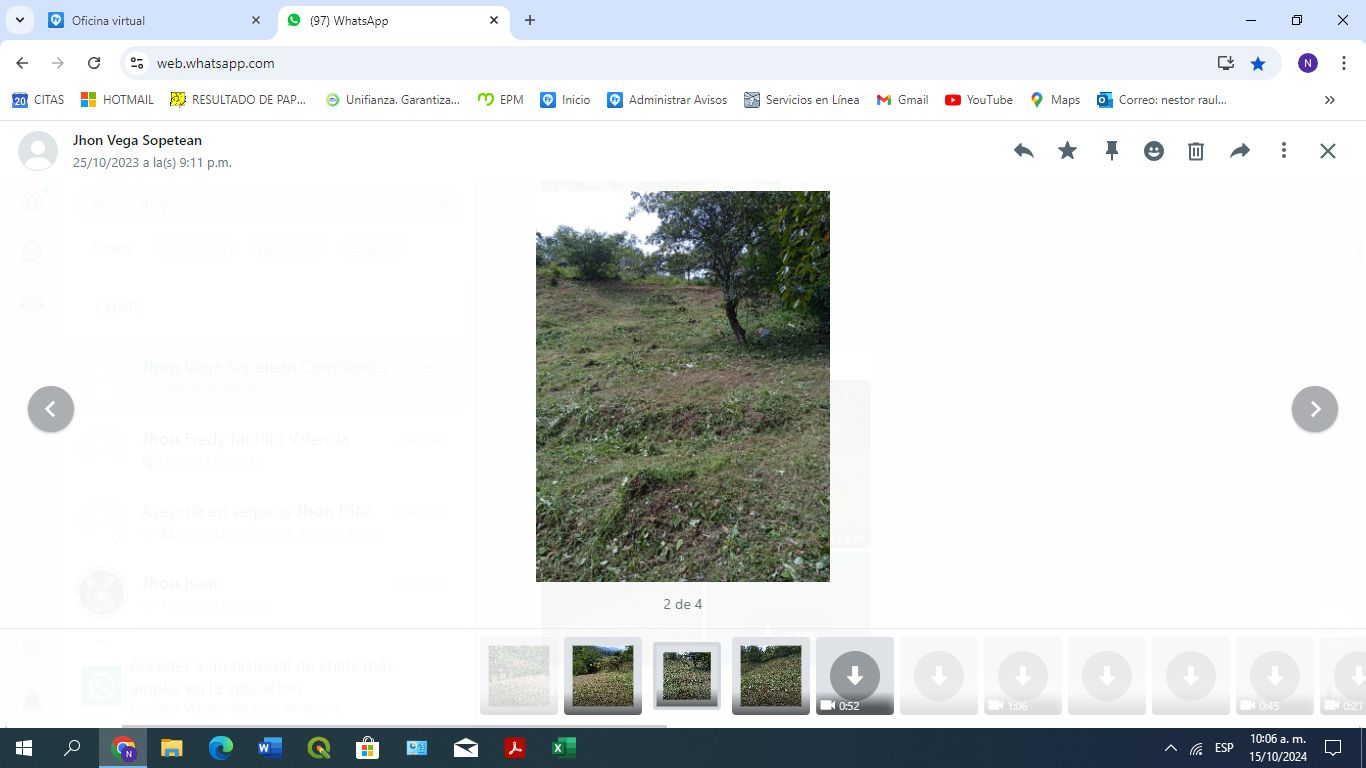Close the media viewer

tap(1327, 150)
